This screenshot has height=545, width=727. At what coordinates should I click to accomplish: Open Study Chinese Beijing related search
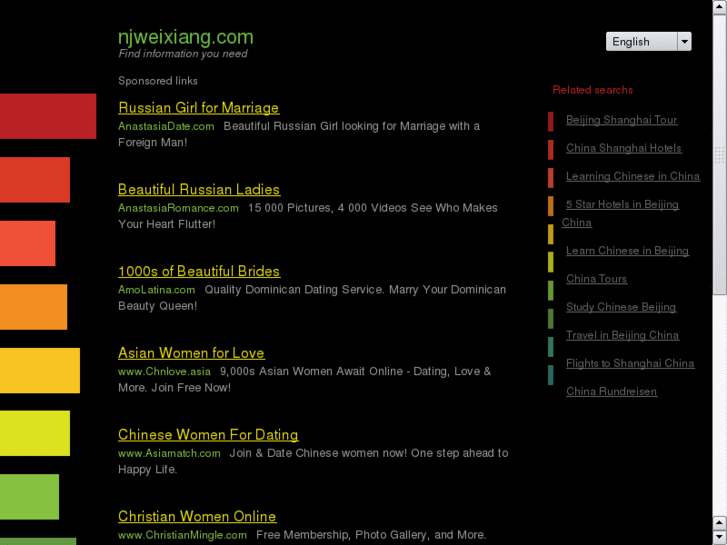coord(621,307)
